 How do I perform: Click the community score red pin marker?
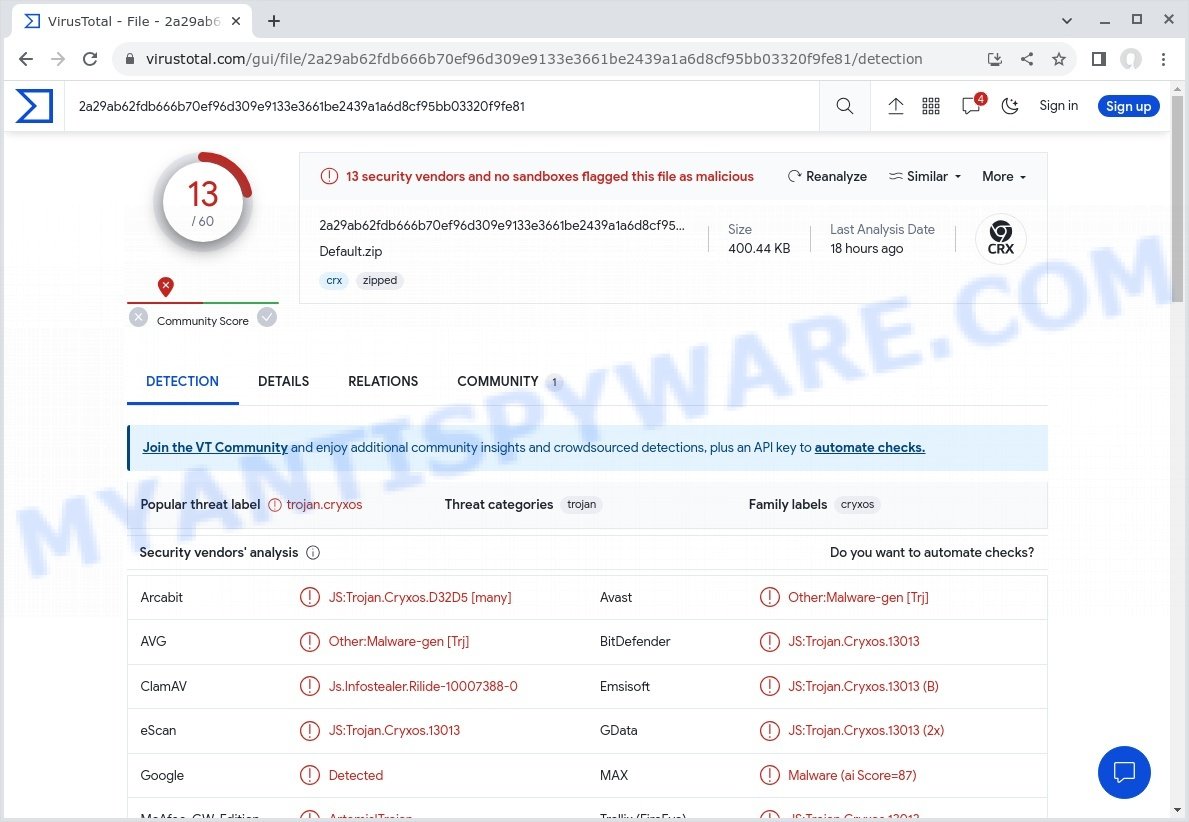point(165,287)
